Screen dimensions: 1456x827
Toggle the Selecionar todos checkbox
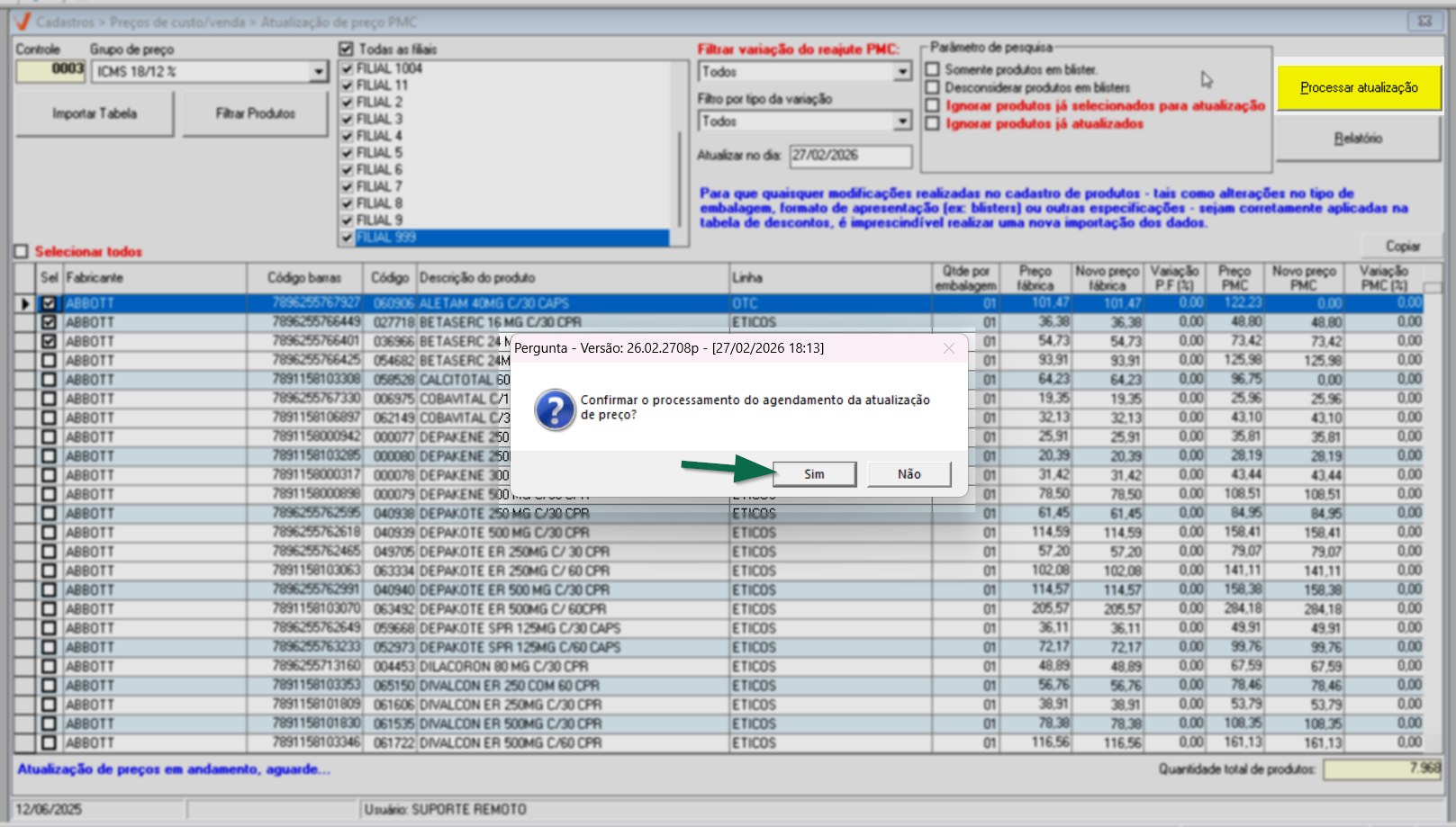(x=22, y=252)
